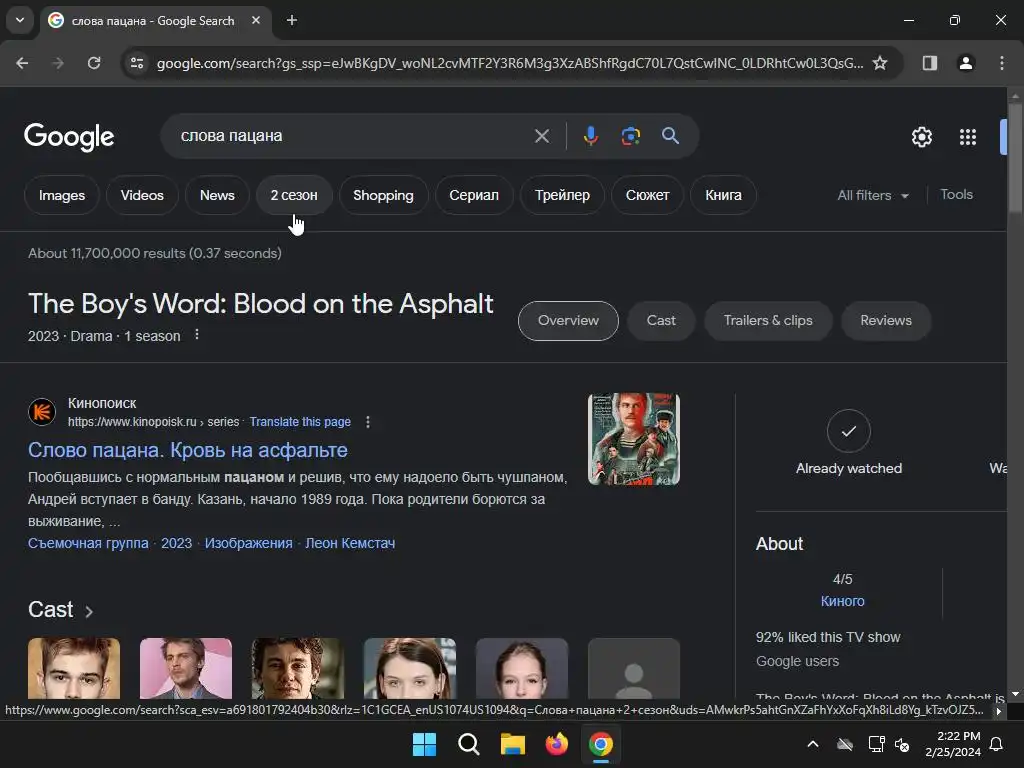
Task: Open three-dot menu next to Kinopoisk result
Action: (368, 422)
